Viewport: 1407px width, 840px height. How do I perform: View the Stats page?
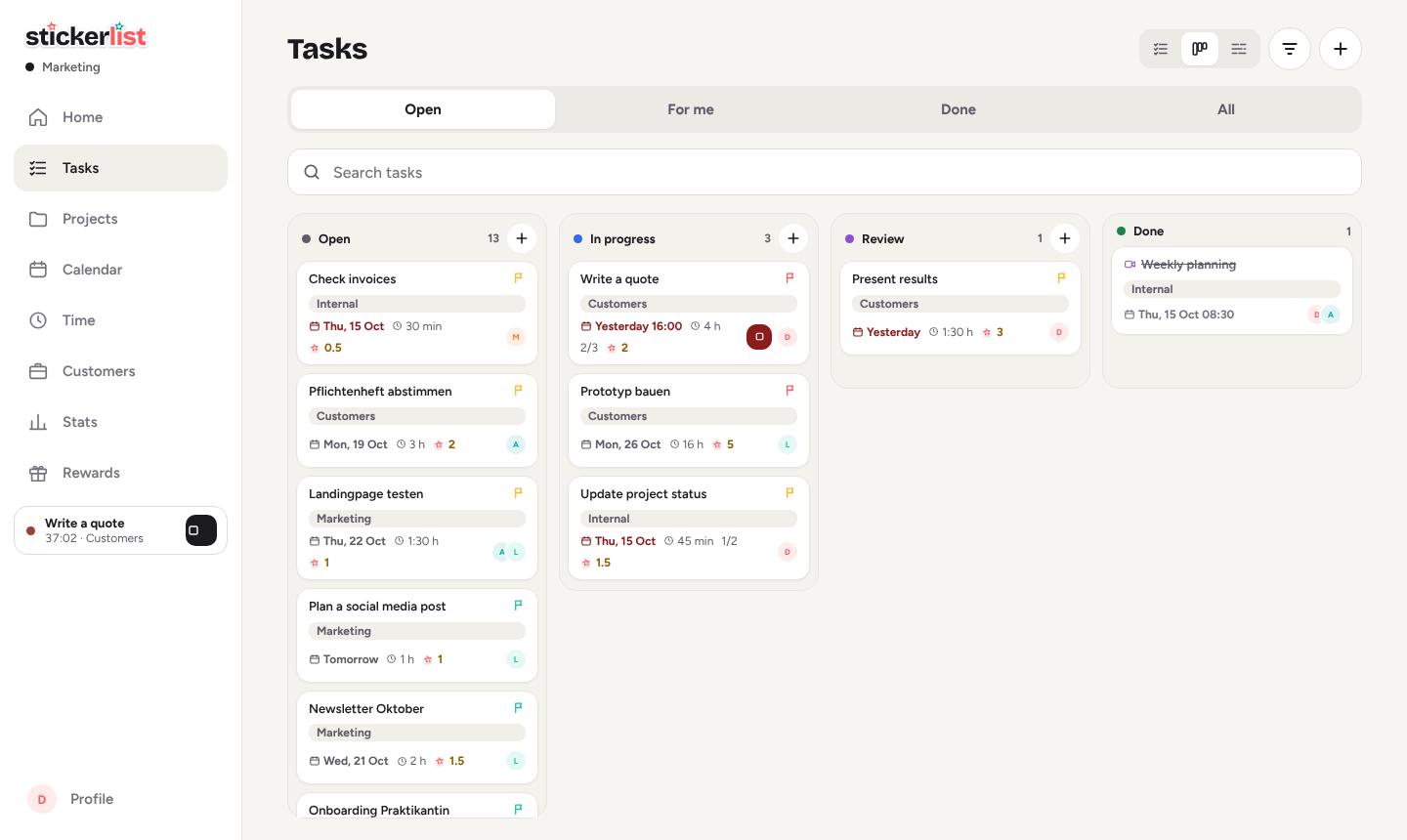coord(120,422)
